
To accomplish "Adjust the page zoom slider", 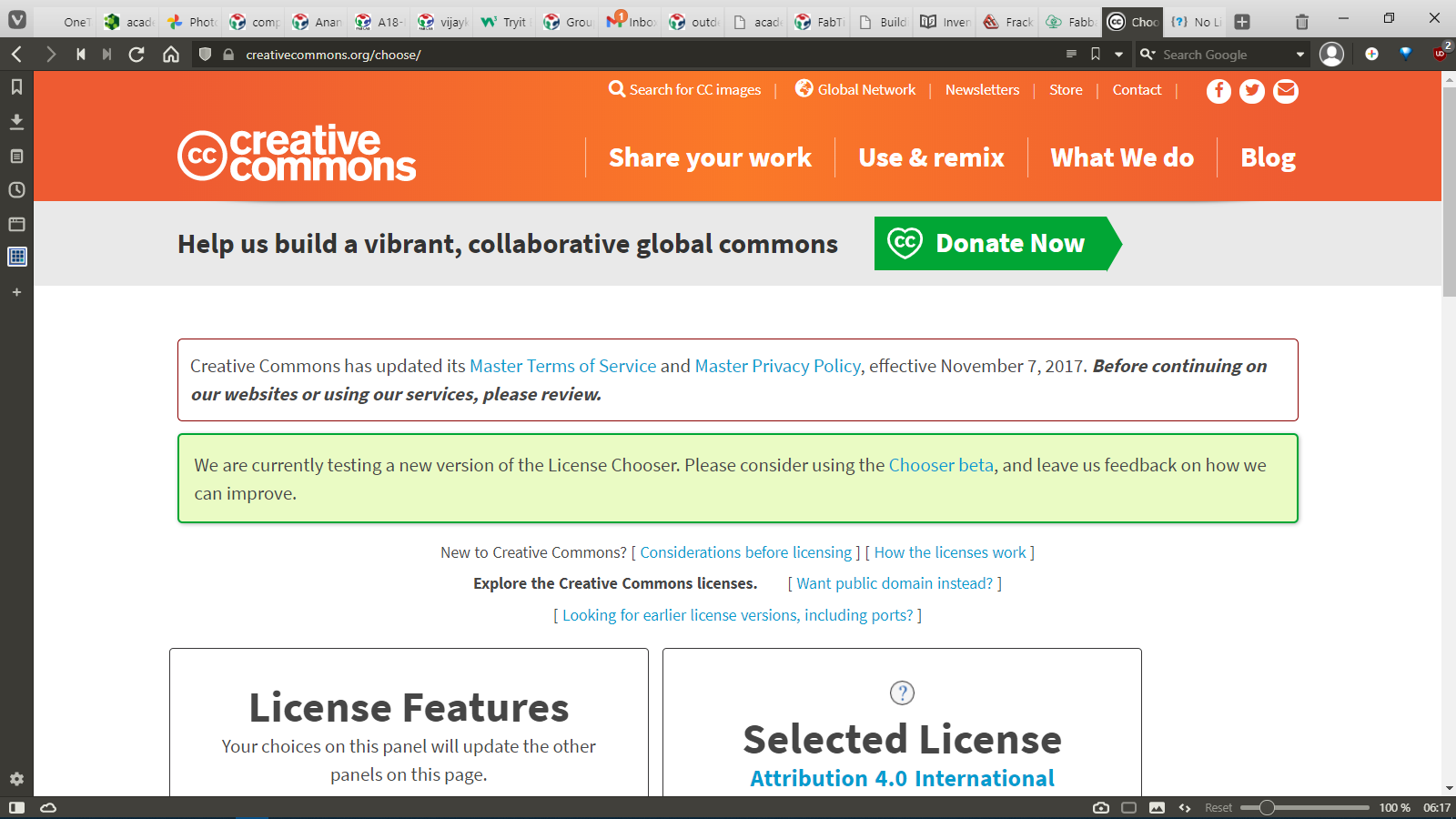I will tap(1305, 807).
